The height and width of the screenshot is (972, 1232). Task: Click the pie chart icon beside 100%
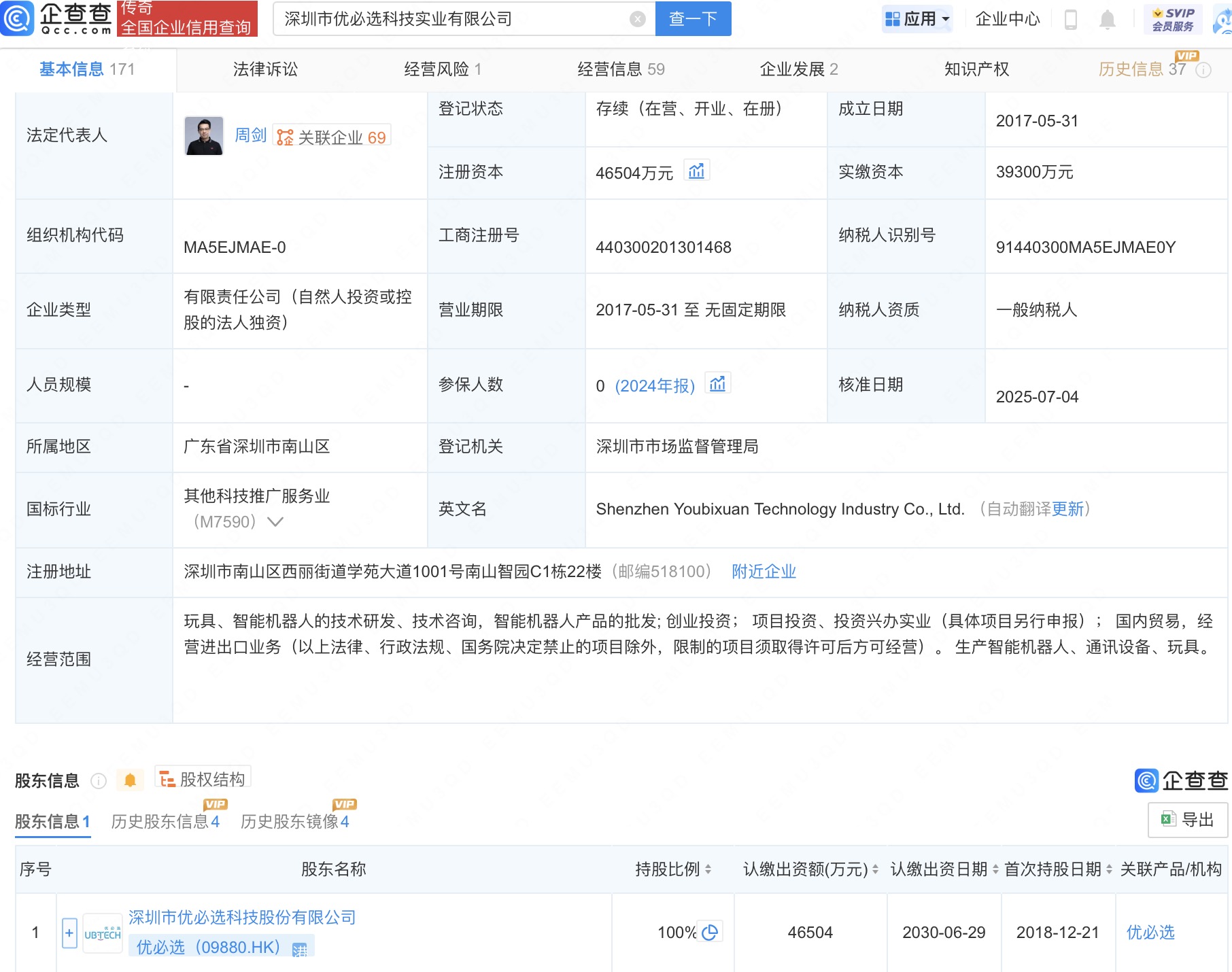click(709, 932)
